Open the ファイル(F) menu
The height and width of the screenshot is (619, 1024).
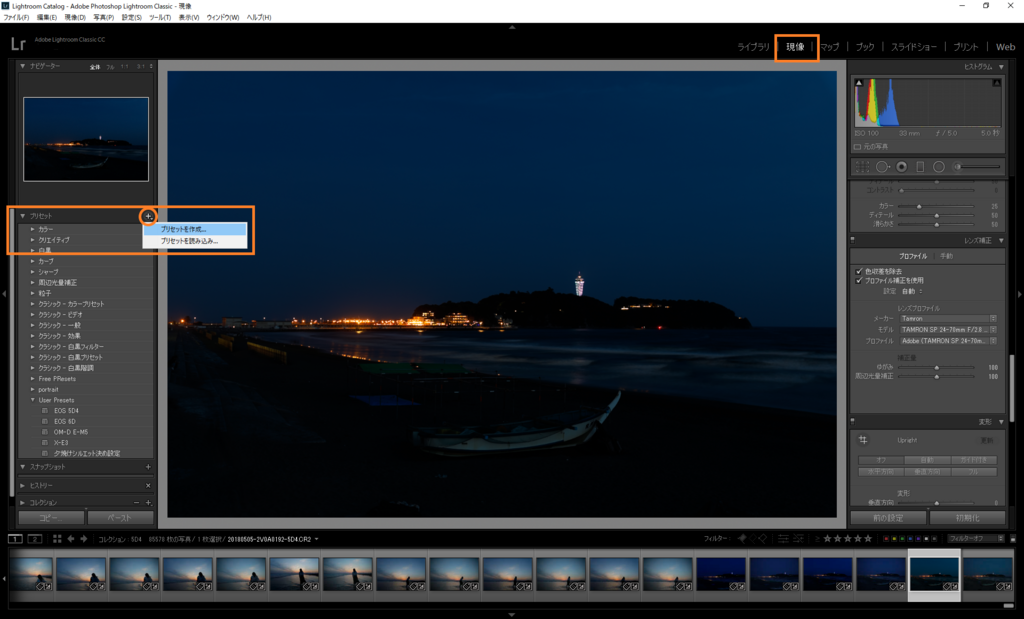(16, 18)
